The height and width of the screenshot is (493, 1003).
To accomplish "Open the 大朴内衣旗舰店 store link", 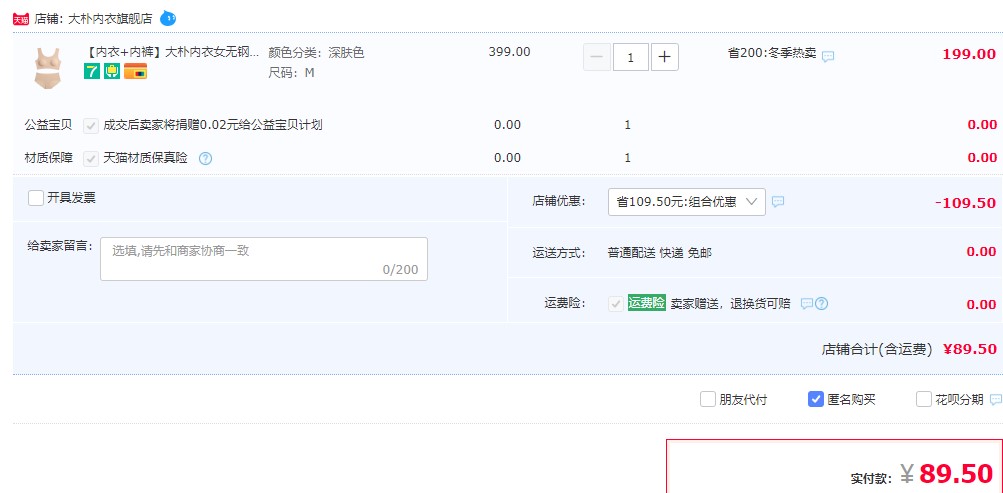I will click(x=110, y=19).
